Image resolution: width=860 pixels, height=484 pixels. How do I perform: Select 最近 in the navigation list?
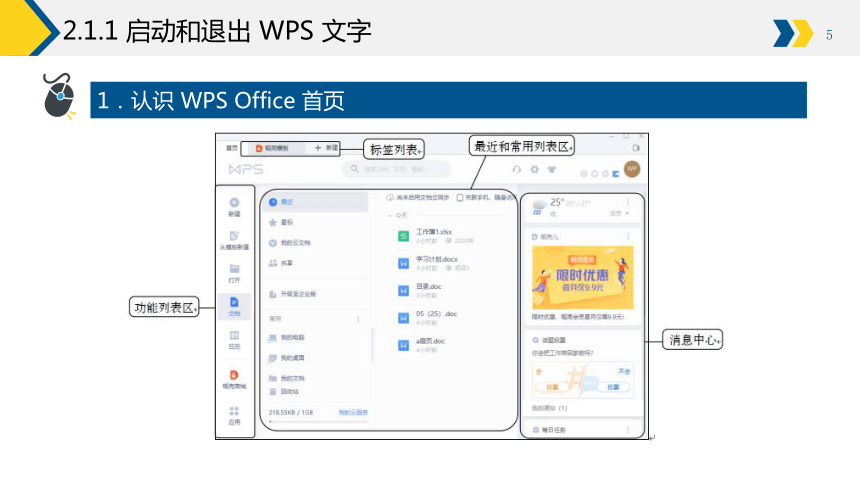click(316, 202)
